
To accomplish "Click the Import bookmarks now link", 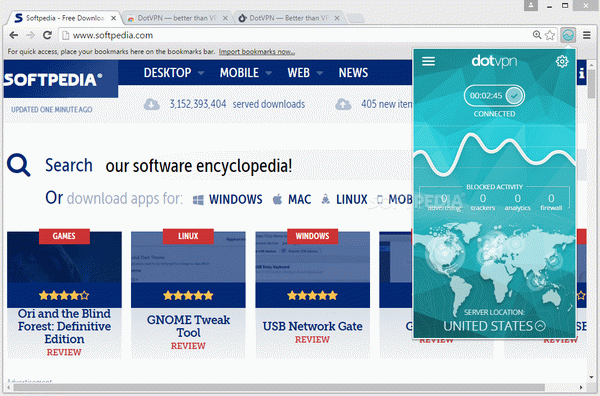I will 257,52.
